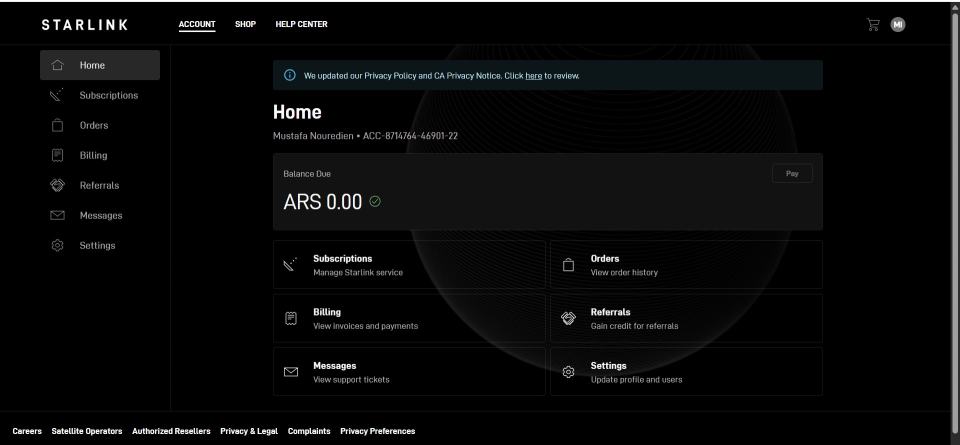Open the MI user avatar menu
The height and width of the screenshot is (445, 960).
pos(898,24)
